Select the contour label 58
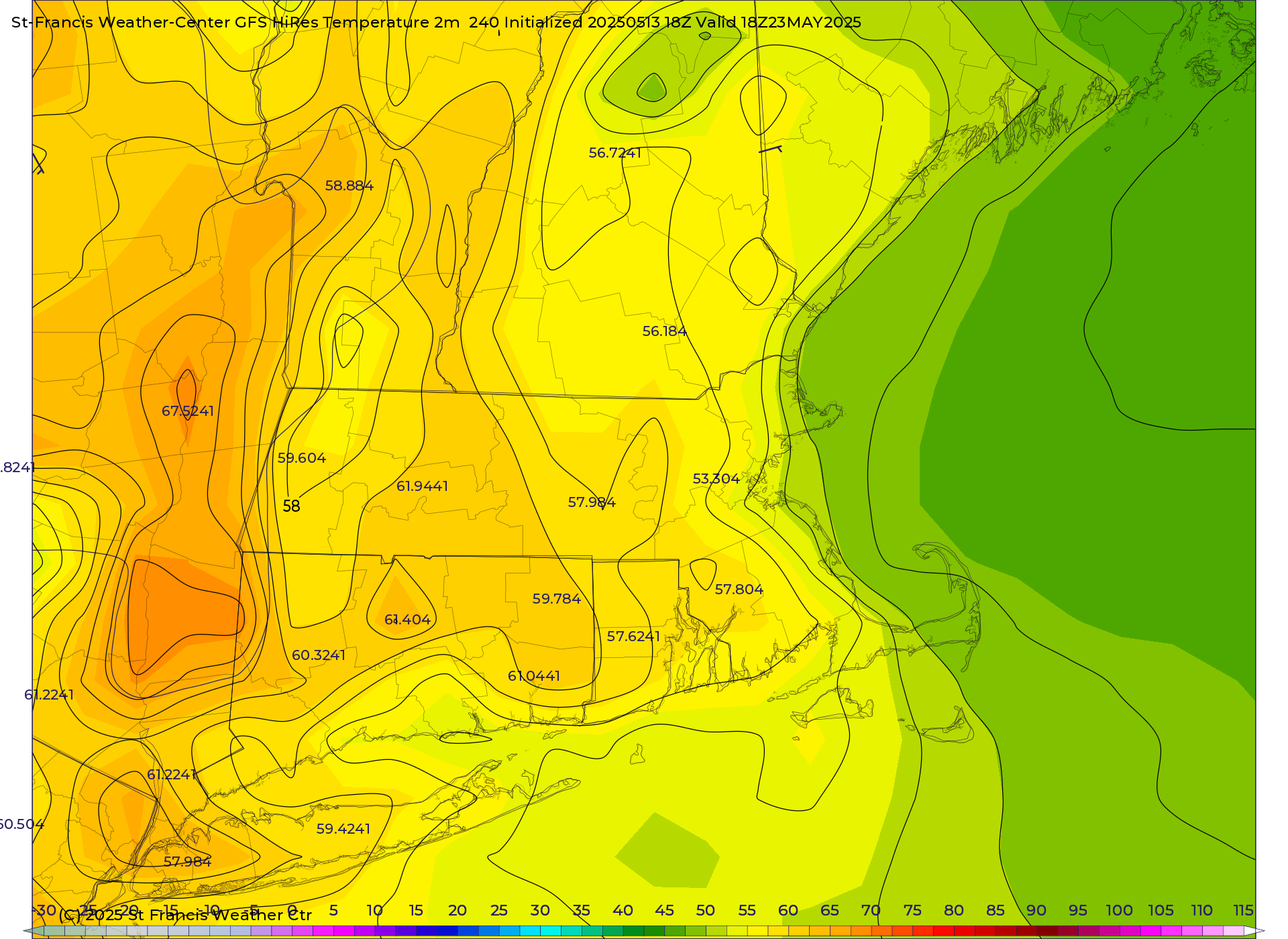 pyautogui.click(x=291, y=506)
